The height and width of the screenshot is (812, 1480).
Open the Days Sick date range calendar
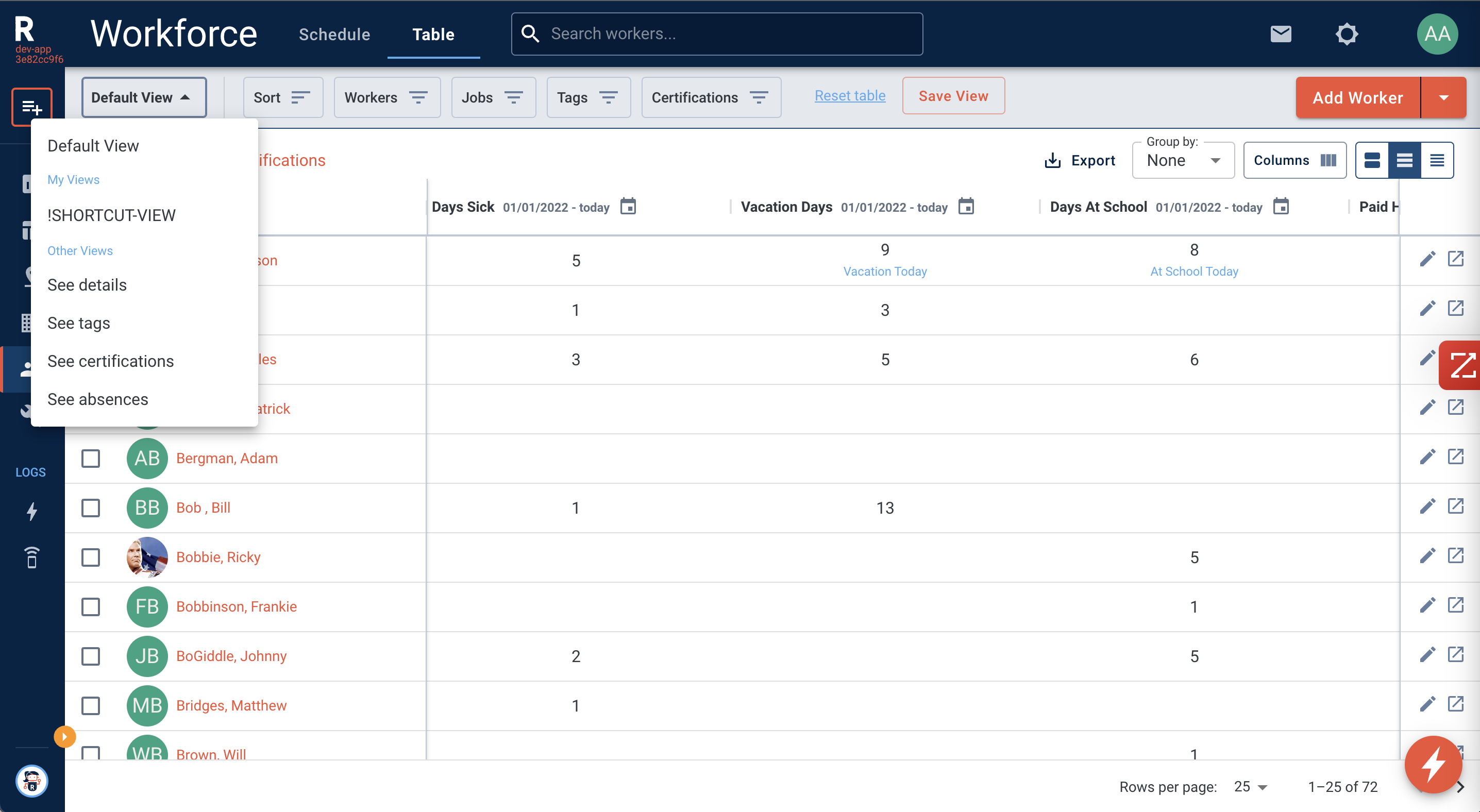pyautogui.click(x=628, y=206)
